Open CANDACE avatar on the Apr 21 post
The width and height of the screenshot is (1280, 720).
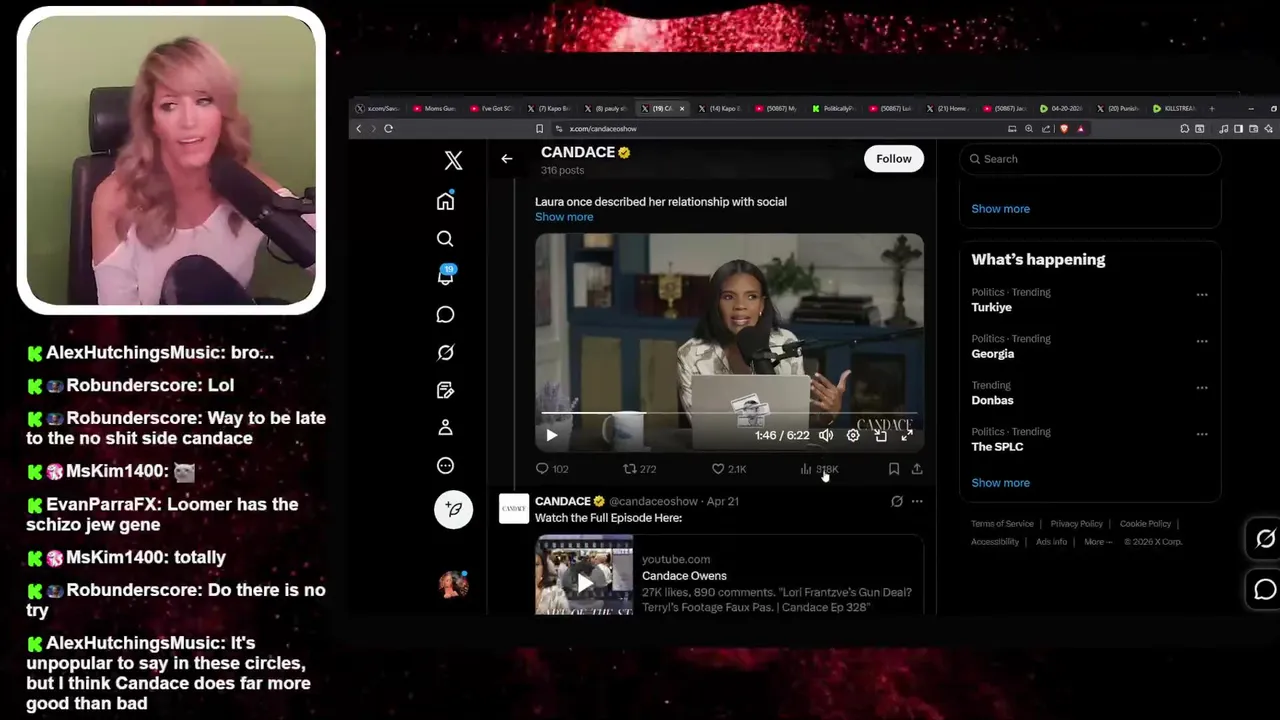pos(514,509)
